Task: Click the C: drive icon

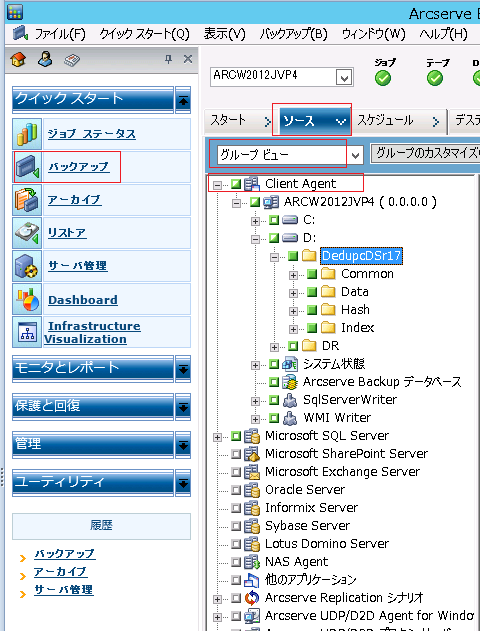Action: click(290, 220)
